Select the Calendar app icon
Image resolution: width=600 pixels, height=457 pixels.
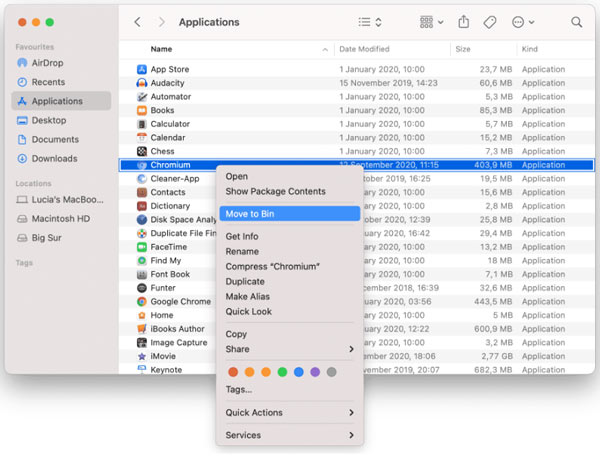point(142,137)
